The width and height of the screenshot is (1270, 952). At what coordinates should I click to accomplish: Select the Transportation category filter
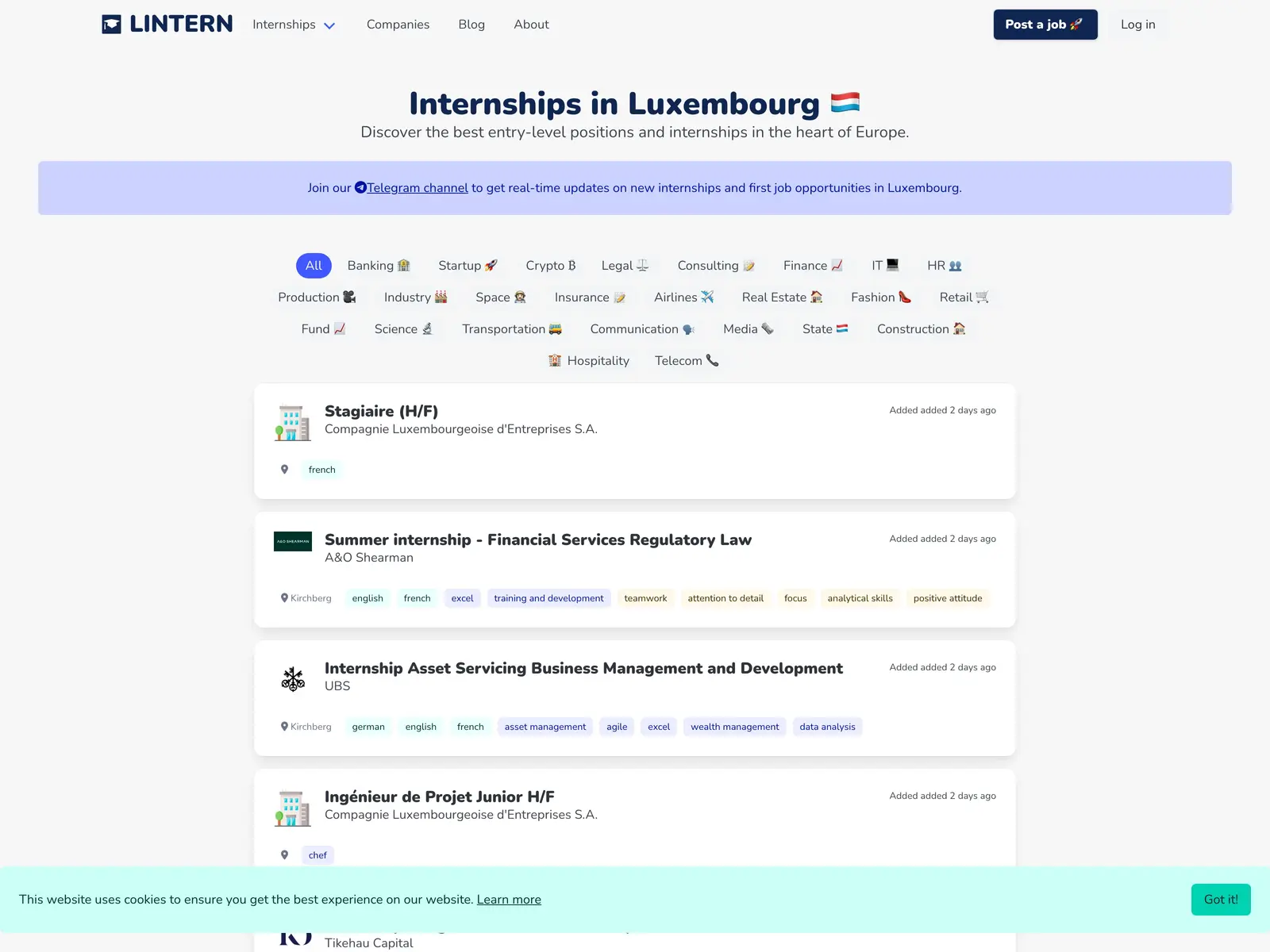(512, 329)
